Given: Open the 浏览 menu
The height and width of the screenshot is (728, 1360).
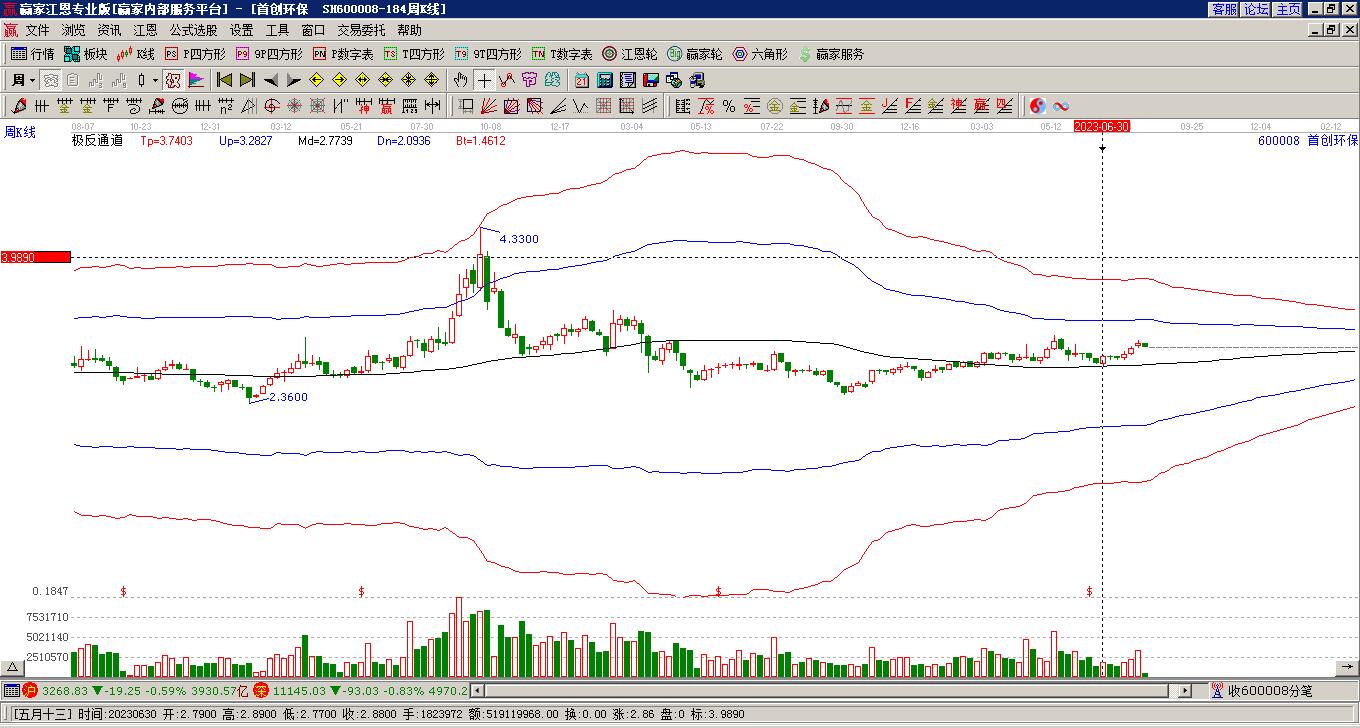Looking at the screenshot, I should 73,31.
